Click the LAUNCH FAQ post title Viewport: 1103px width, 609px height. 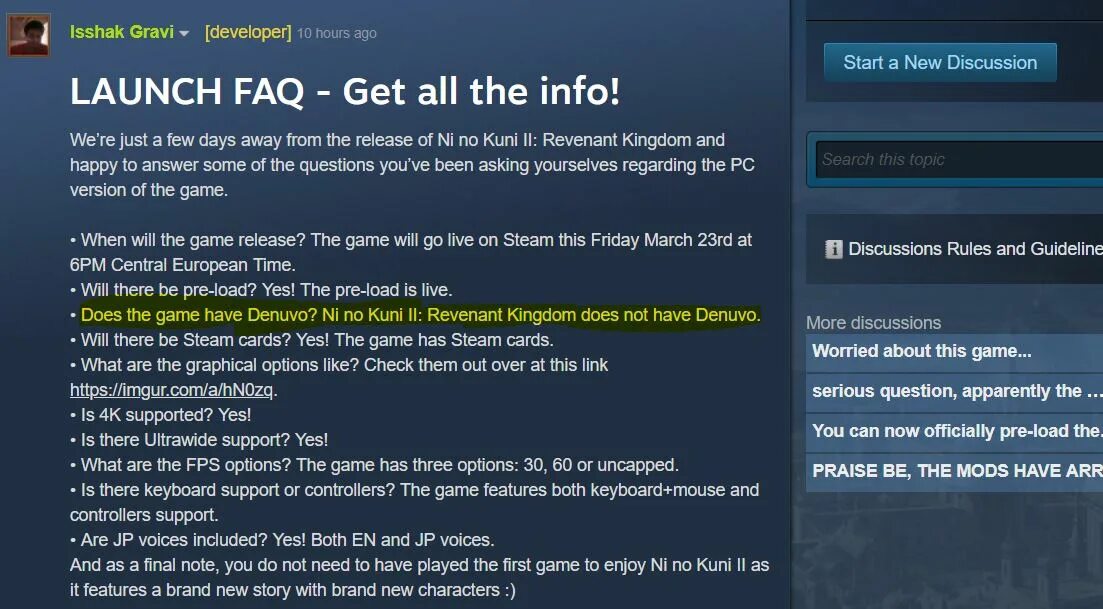click(x=345, y=92)
